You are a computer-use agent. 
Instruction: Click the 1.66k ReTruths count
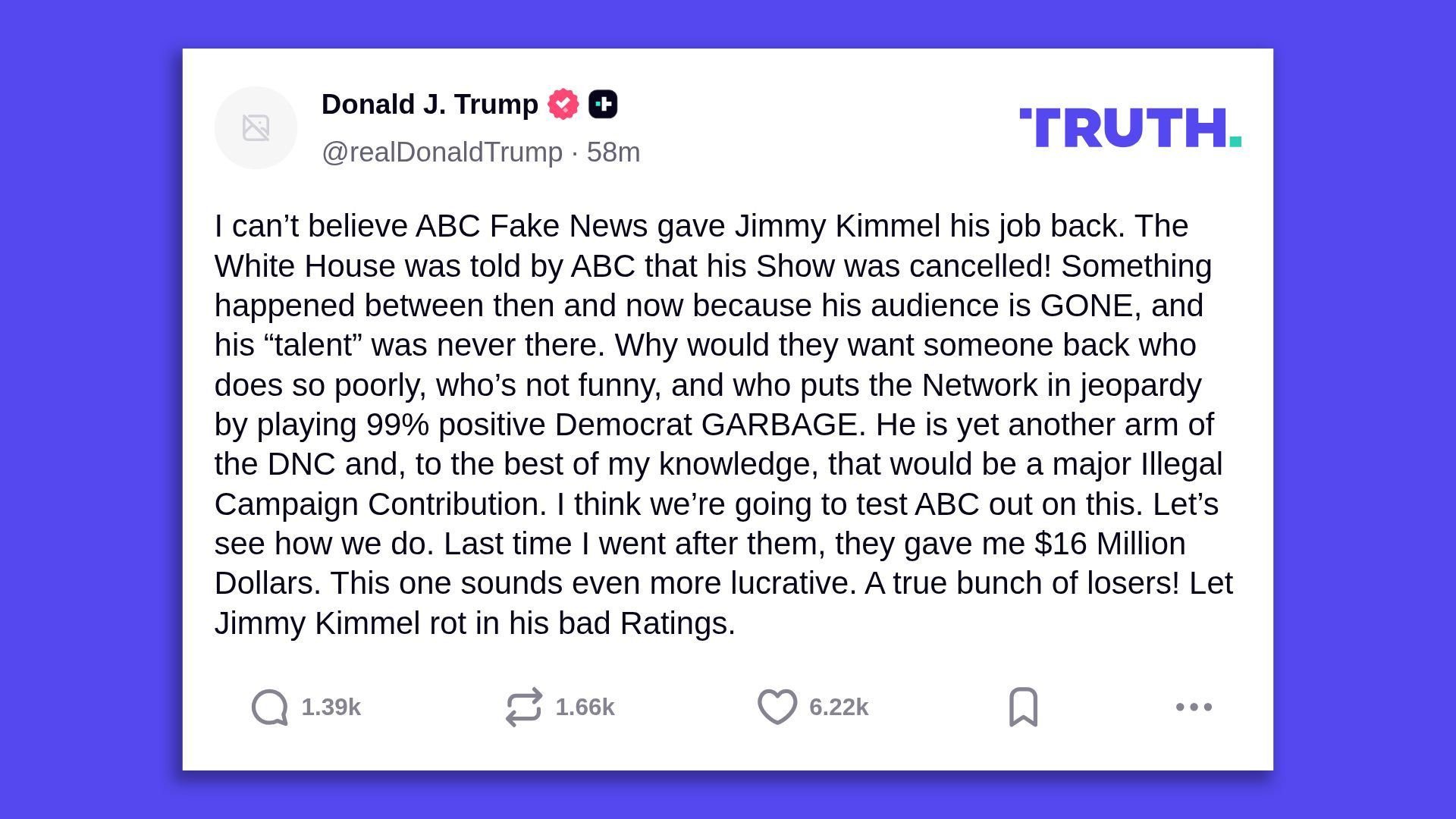[x=585, y=707]
